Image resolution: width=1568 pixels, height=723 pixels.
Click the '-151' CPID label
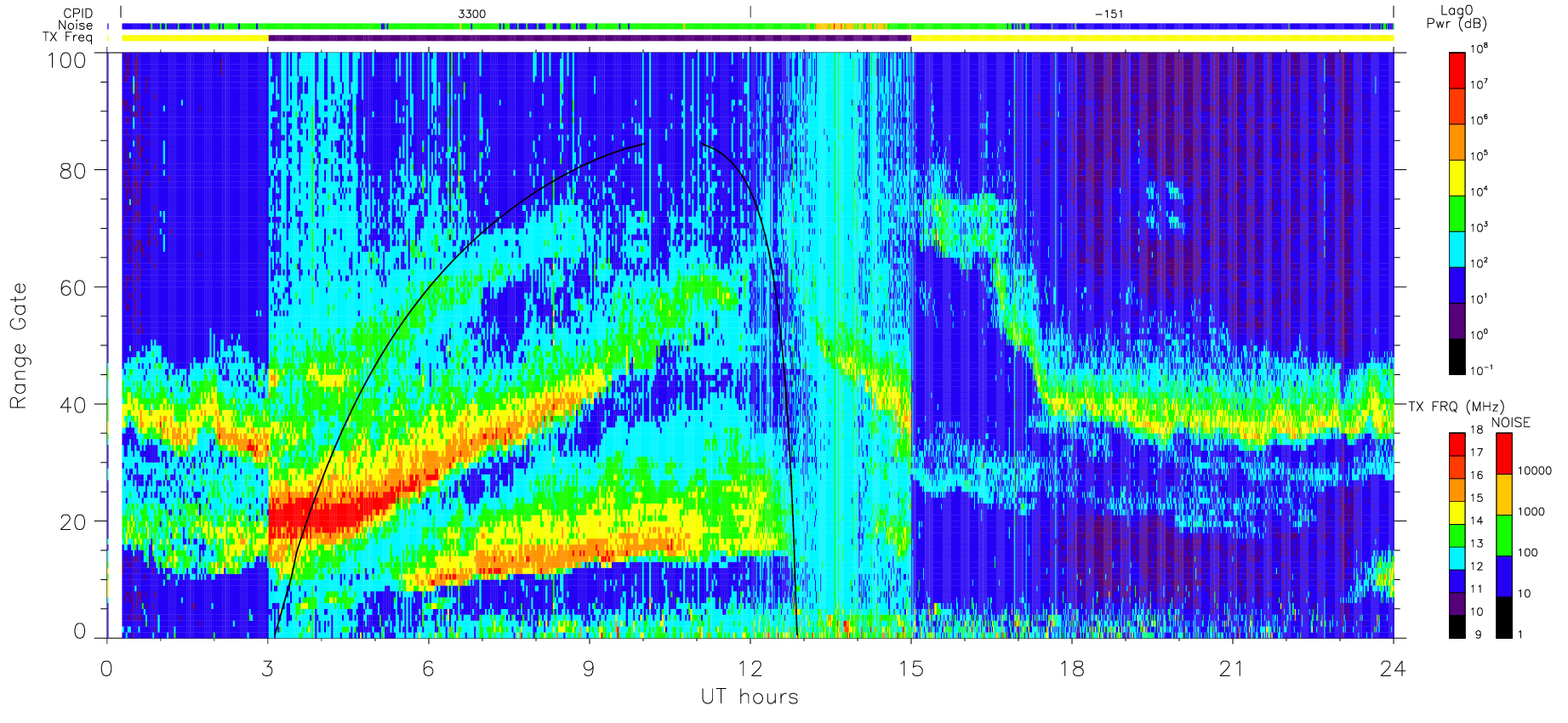pyautogui.click(x=1109, y=14)
